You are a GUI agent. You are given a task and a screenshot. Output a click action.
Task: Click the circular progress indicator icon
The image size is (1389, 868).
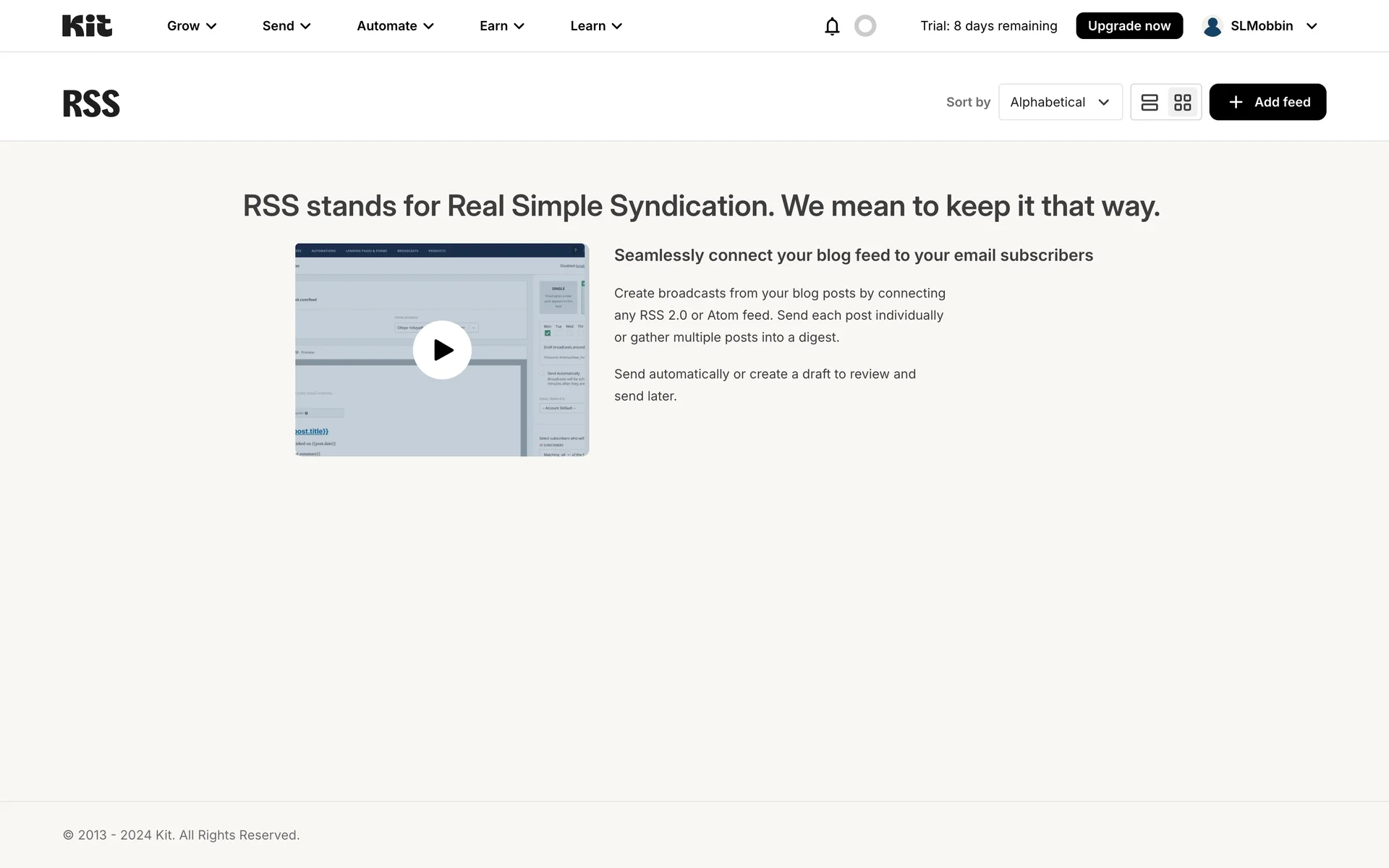865,26
